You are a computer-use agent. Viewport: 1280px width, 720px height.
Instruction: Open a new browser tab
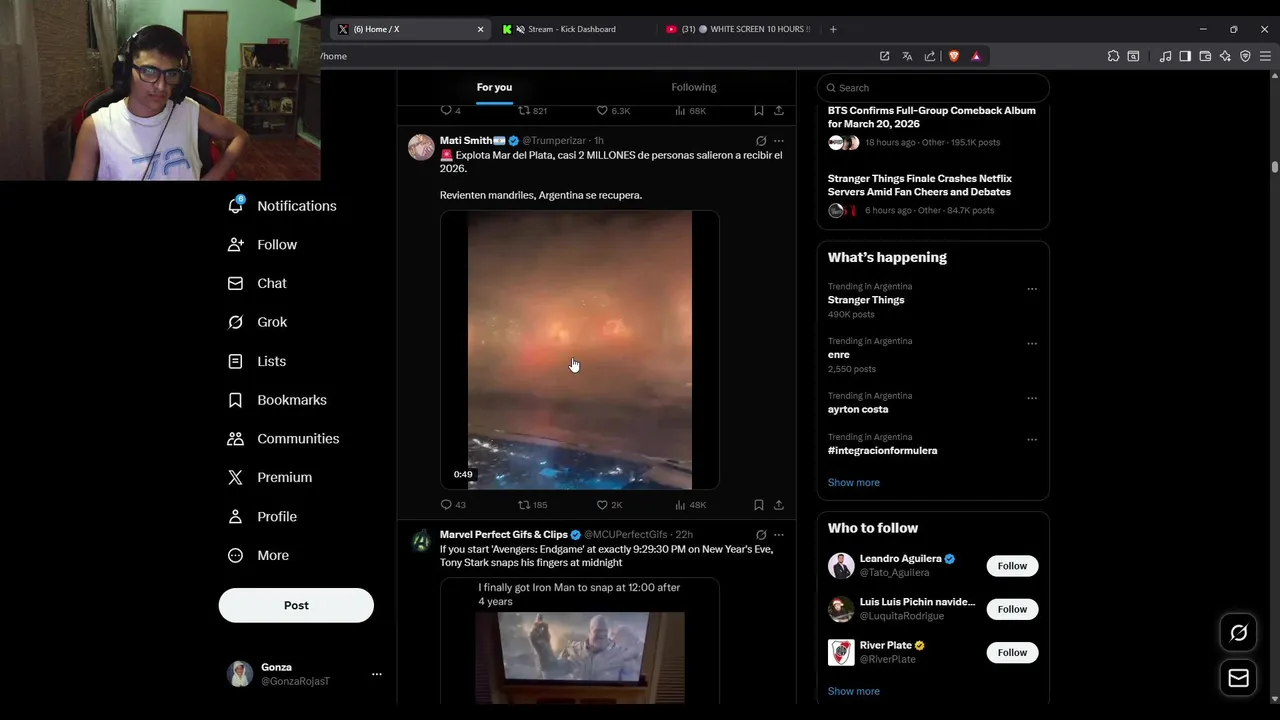coord(833,29)
